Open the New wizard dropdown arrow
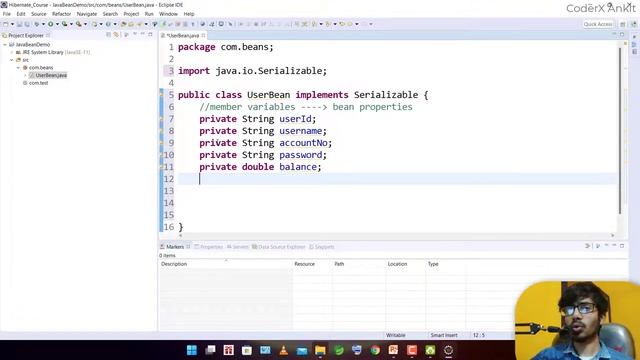 coord(12,24)
